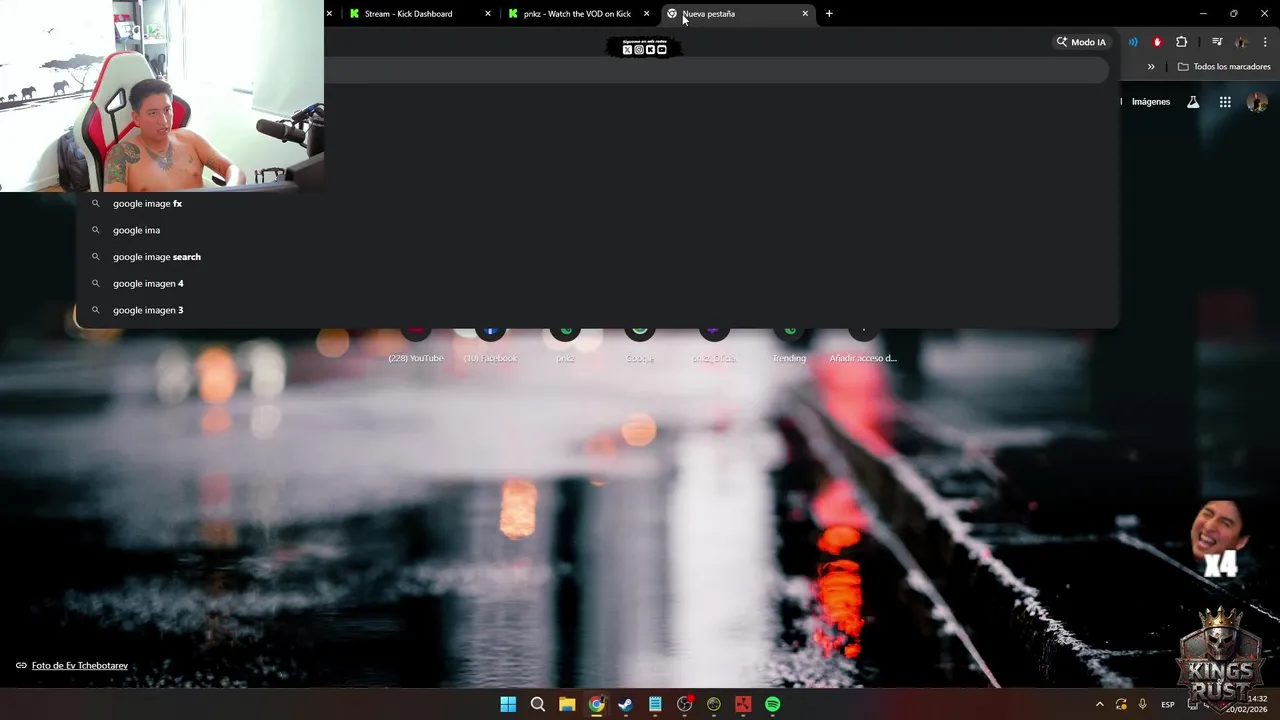Open OBS Studio taskbar icon
The width and height of the screenshot is (1280, 720).
[685, 704]
